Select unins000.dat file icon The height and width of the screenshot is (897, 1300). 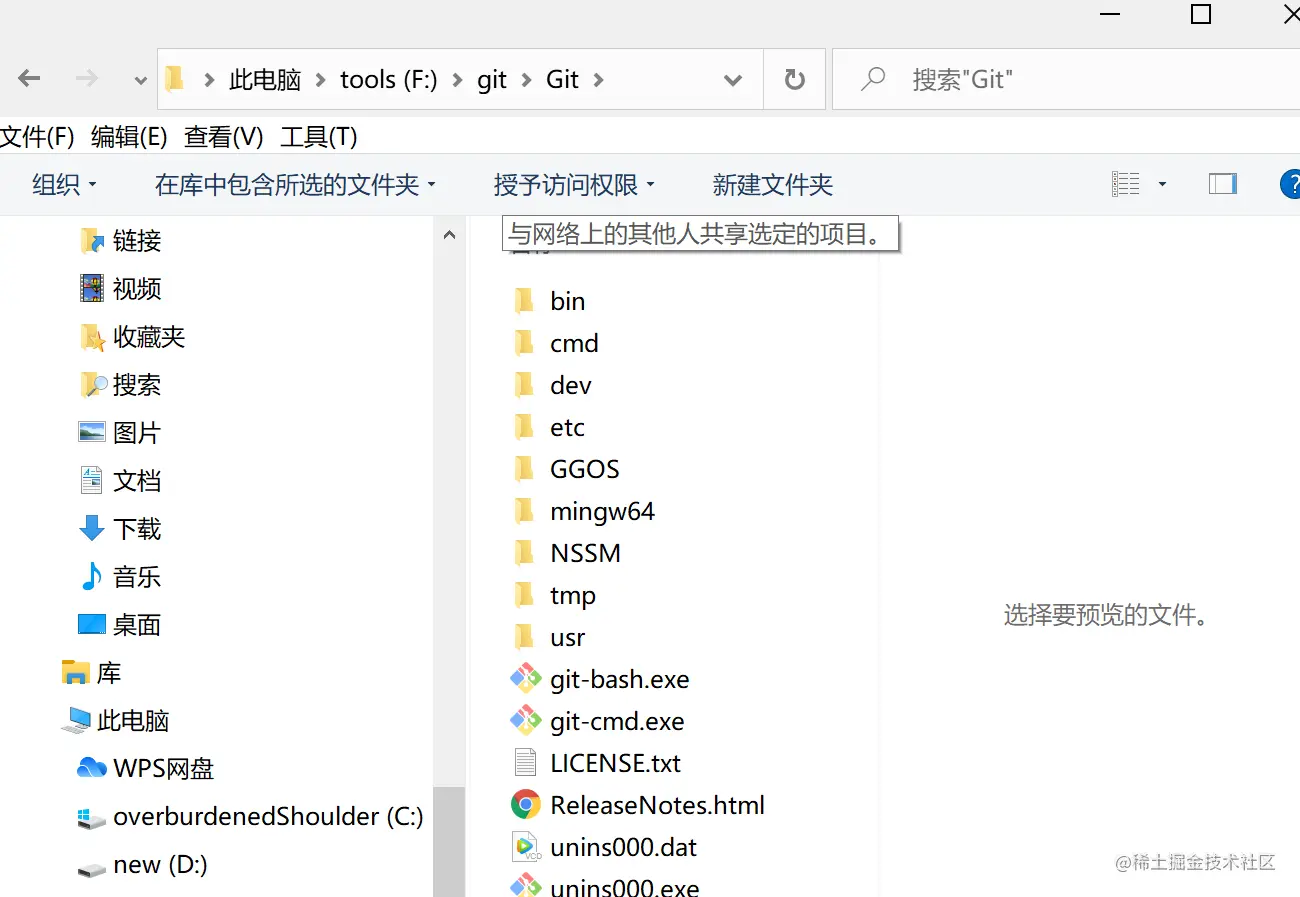pos(525,847)
